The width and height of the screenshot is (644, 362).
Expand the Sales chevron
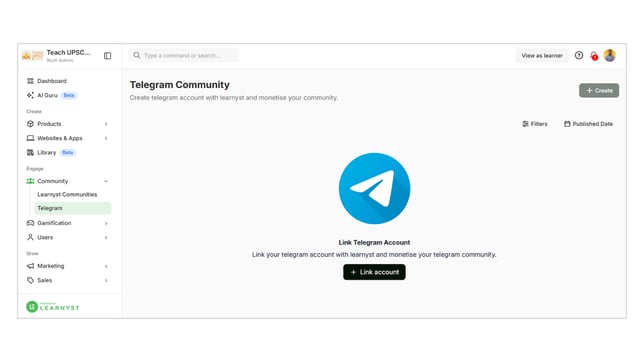(x=106, y=281)
